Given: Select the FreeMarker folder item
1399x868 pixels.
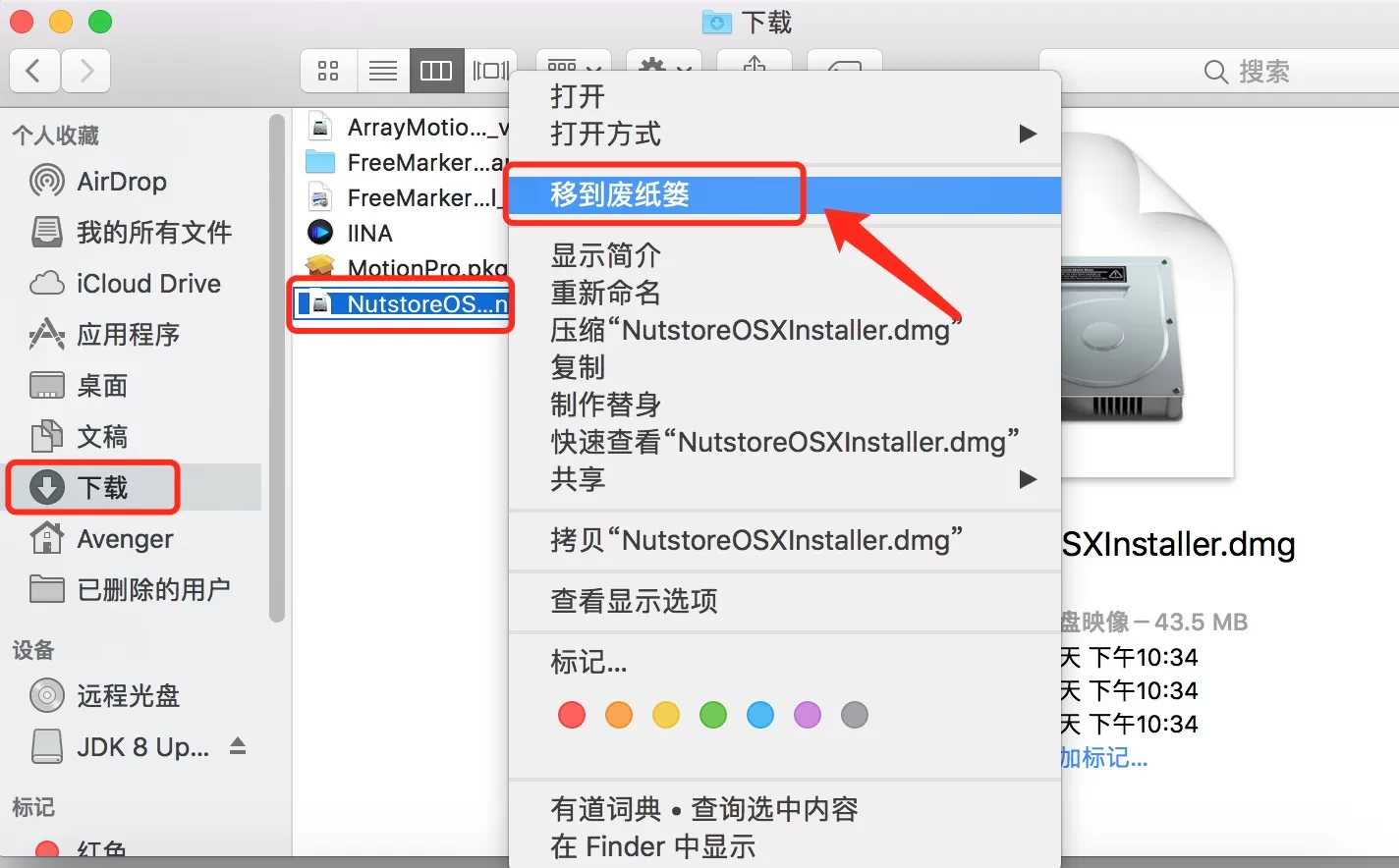Looking at the screenshot, I should point(408,162).
